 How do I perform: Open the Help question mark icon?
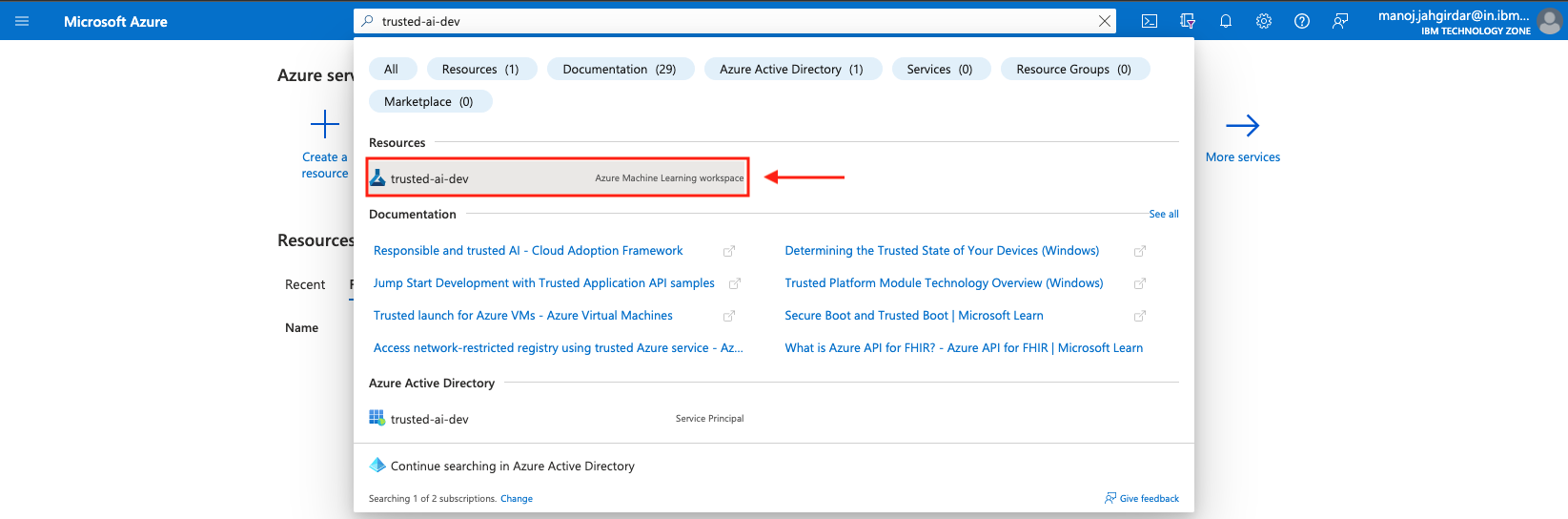(x=1302, y=21)
